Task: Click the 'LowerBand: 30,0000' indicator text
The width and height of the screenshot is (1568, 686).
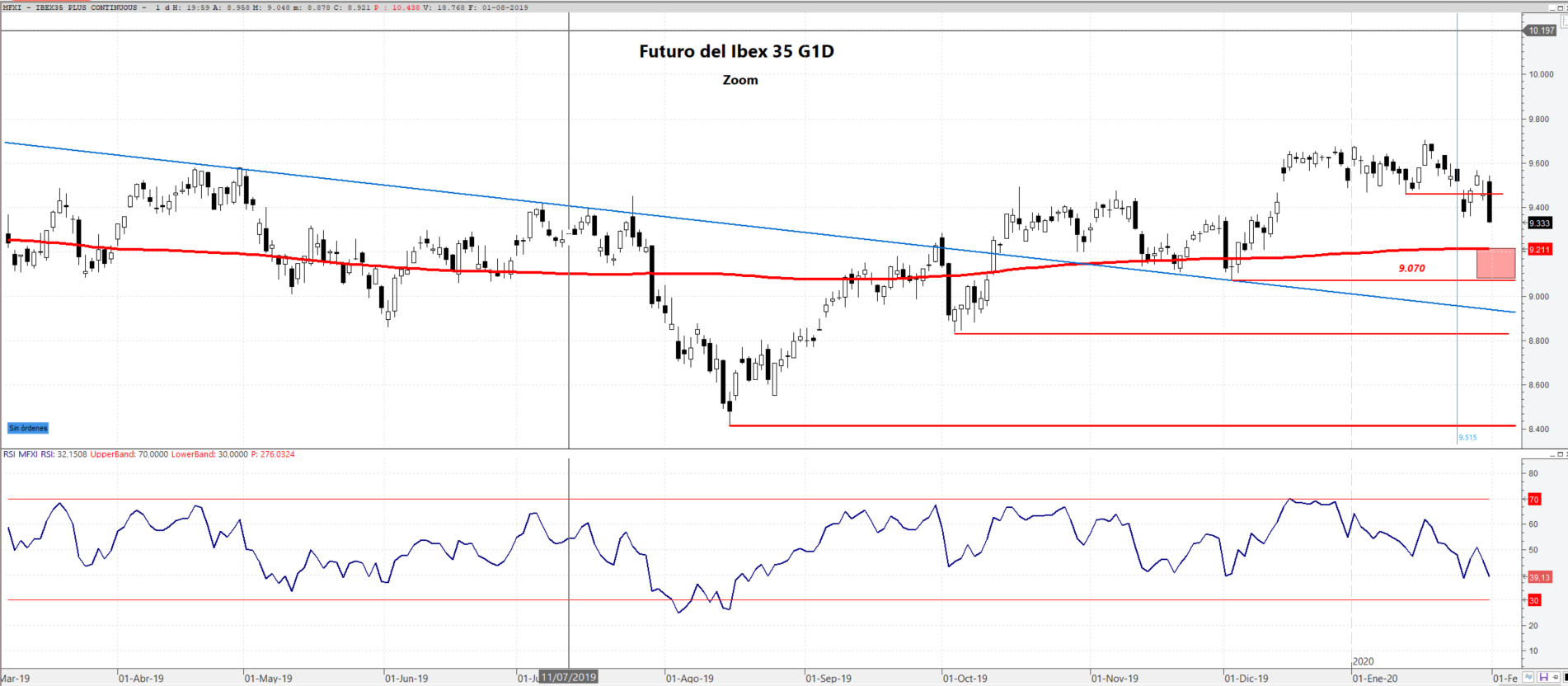Action: [x=209, y=454]
